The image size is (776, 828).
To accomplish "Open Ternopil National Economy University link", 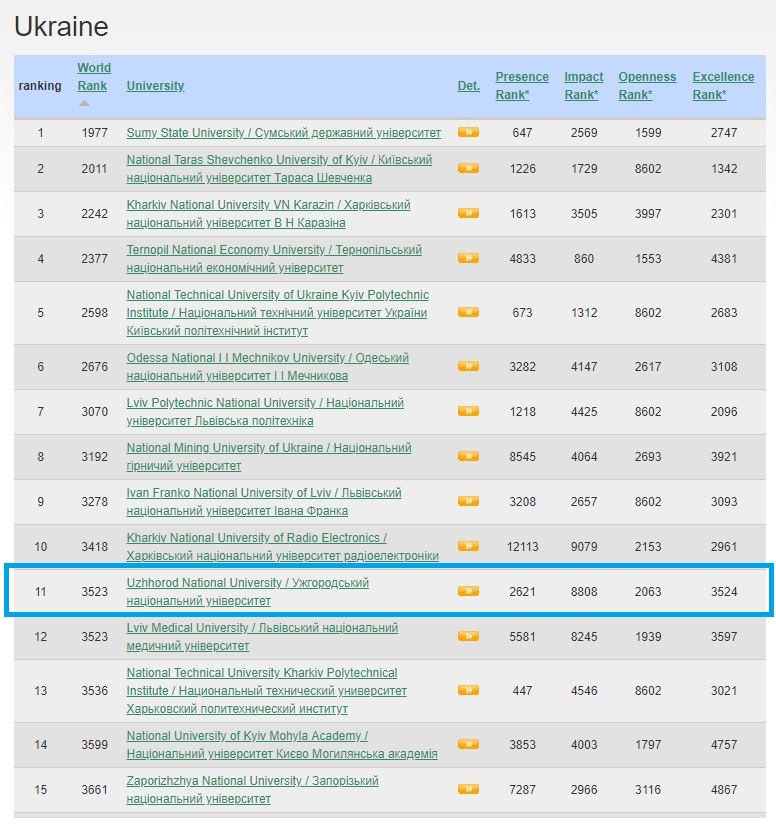I will (x=274, y=258).
